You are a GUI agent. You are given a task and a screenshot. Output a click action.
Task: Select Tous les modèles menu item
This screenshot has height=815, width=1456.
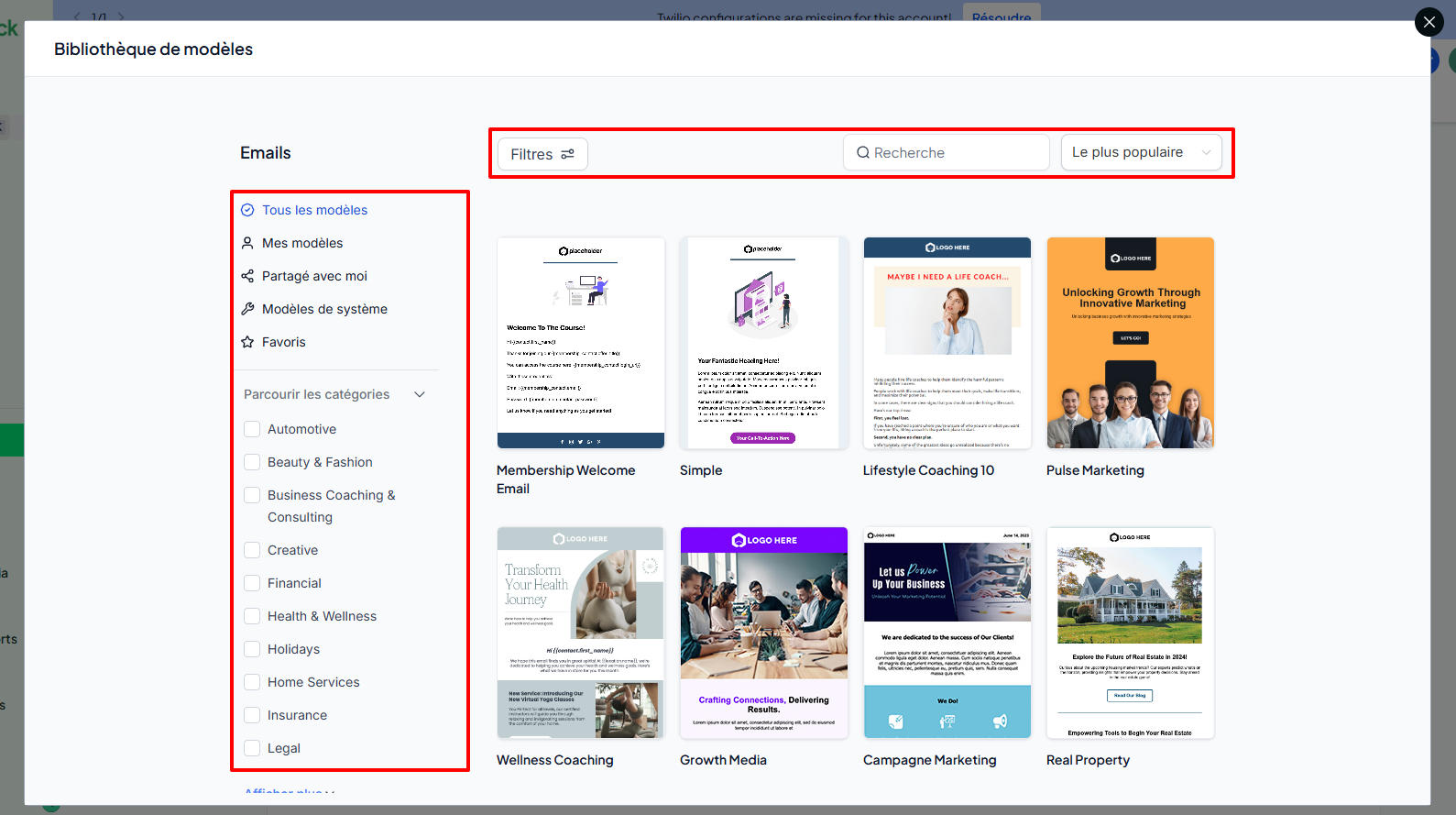pyautogui.click(x=314, y=210)
